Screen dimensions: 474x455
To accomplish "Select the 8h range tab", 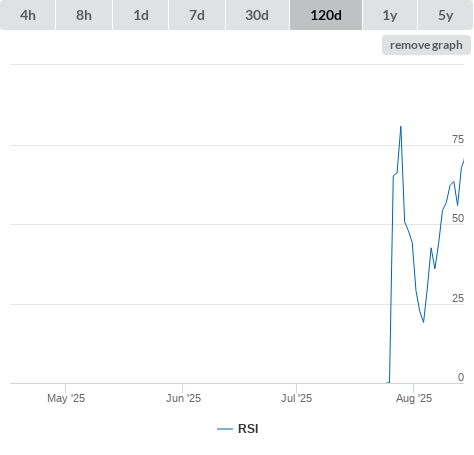I will (x=84, y=15).
